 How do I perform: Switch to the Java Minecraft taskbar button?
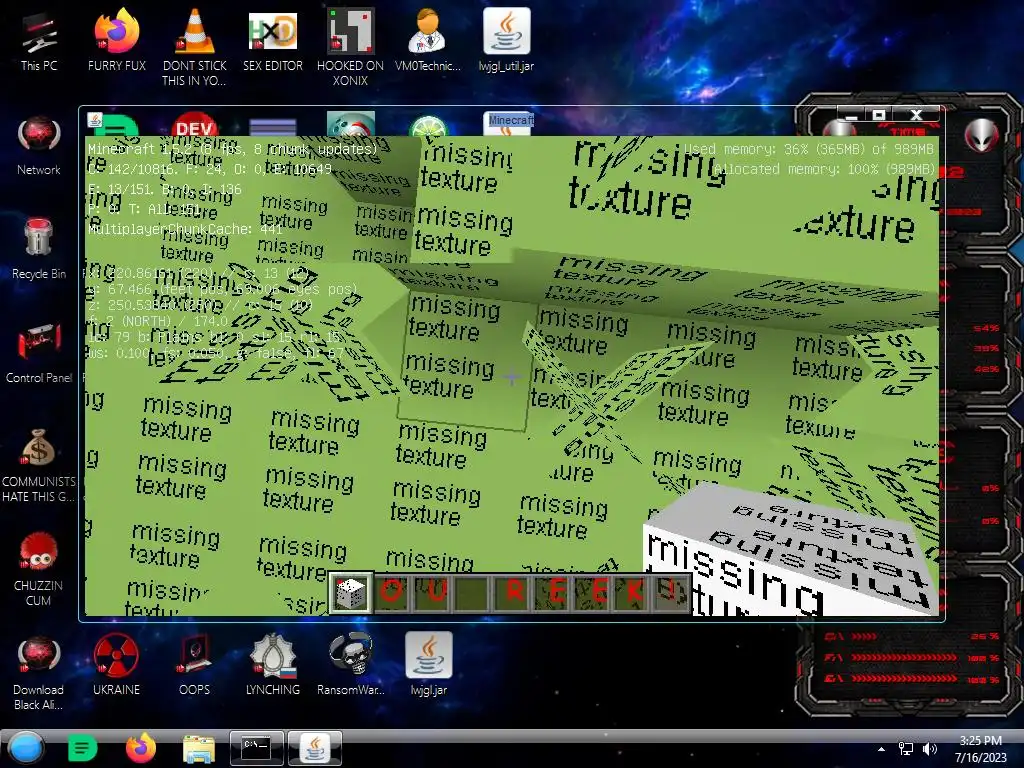[x=315, y=748]
